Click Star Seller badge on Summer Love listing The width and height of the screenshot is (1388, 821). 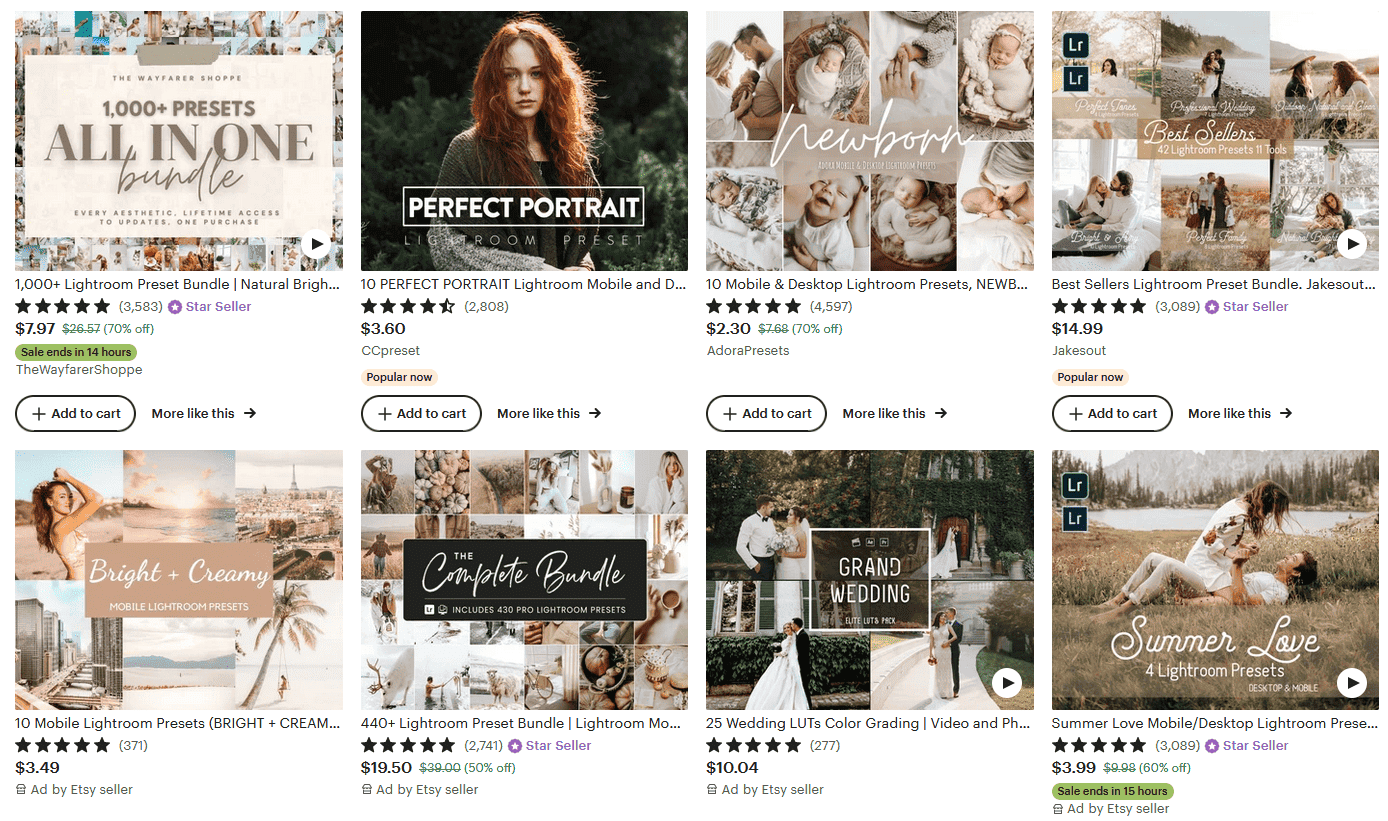coord(1247,745)
